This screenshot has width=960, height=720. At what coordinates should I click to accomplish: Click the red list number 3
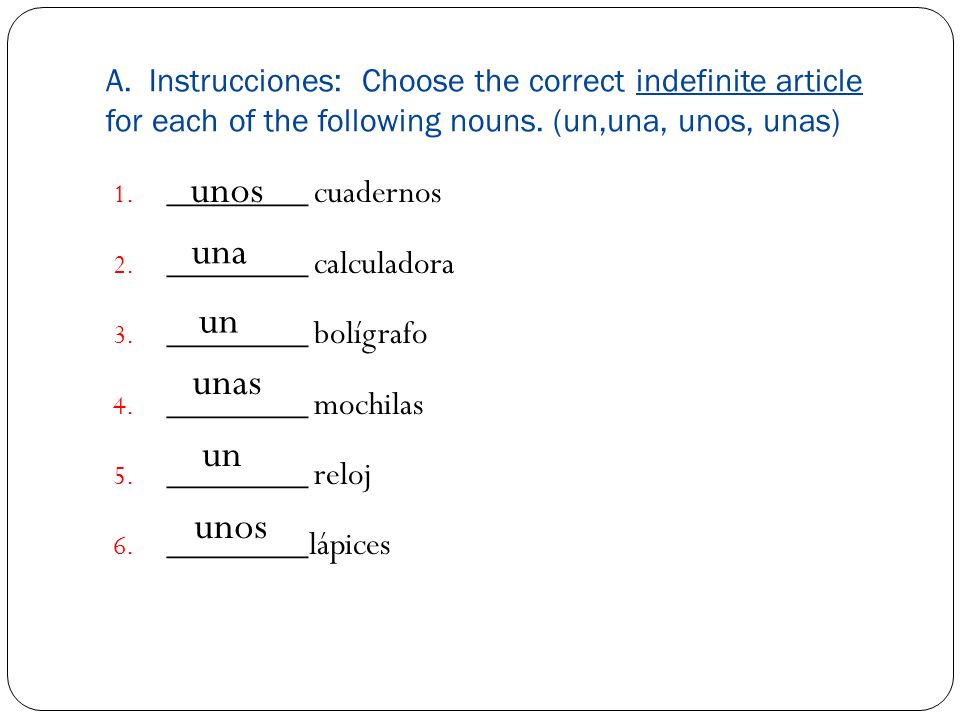tap(123, 336)
